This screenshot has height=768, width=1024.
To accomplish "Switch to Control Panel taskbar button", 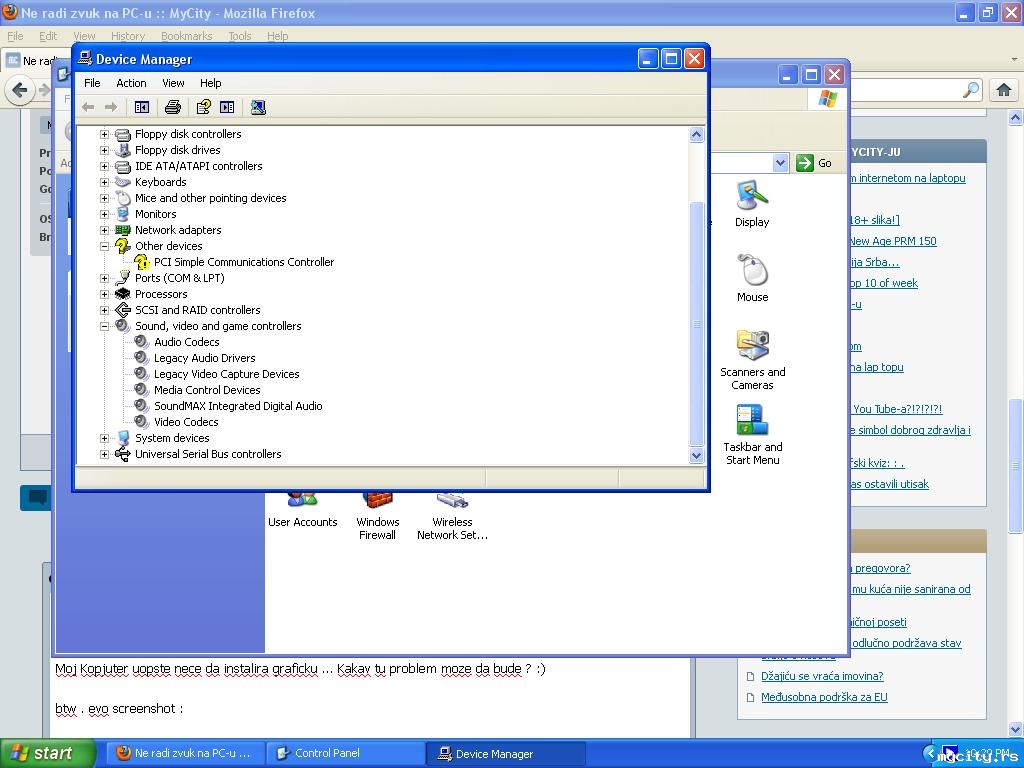I will coord(346,753).
